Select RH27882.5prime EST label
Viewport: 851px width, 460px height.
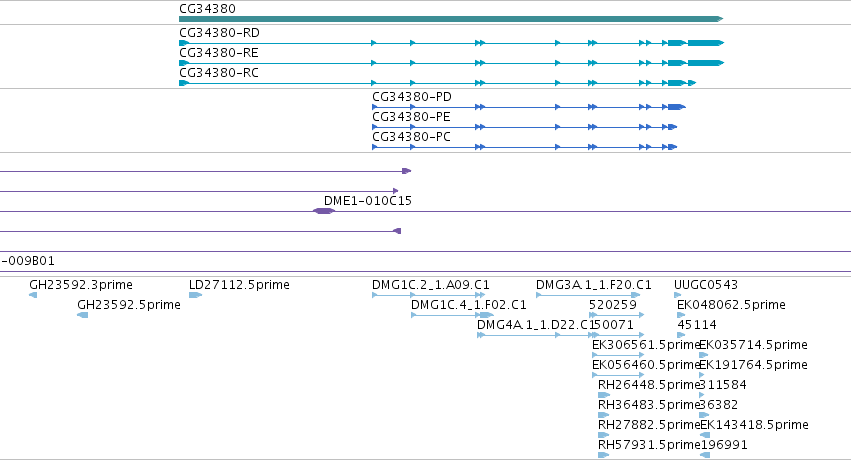[649, 425]
